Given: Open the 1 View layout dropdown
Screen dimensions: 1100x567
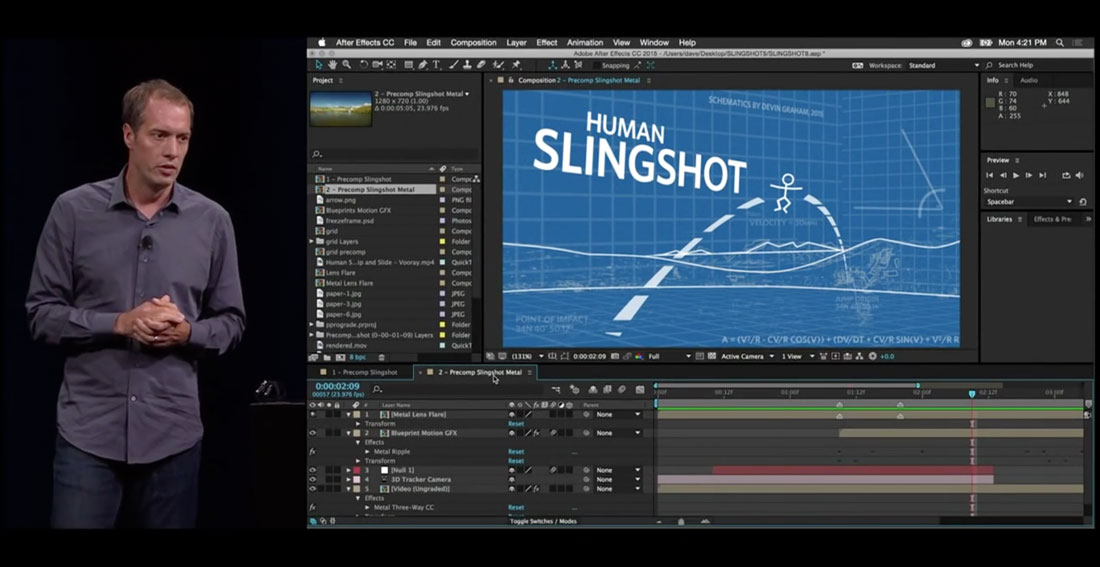Looking at the screenshot, I should 798,356.
